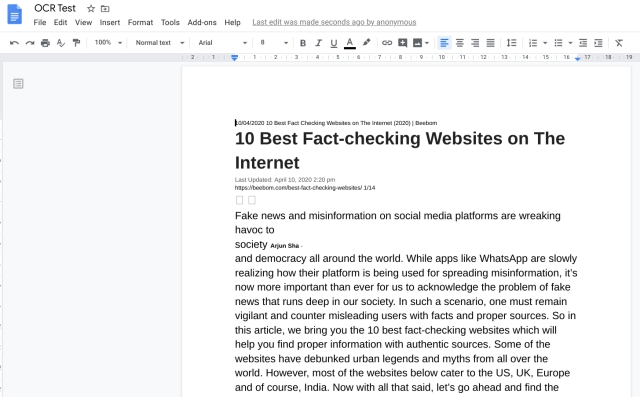Open the Normal text style dropdown
The height and width of the screenshot is (397, 640).
pyautogui.click(x=160, y=42)
